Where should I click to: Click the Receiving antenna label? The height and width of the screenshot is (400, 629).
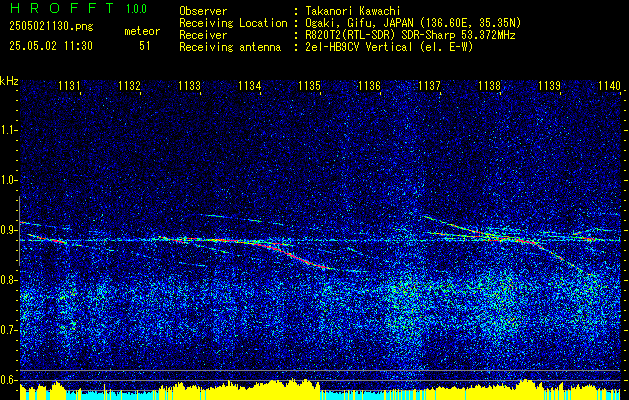point(230,47)
